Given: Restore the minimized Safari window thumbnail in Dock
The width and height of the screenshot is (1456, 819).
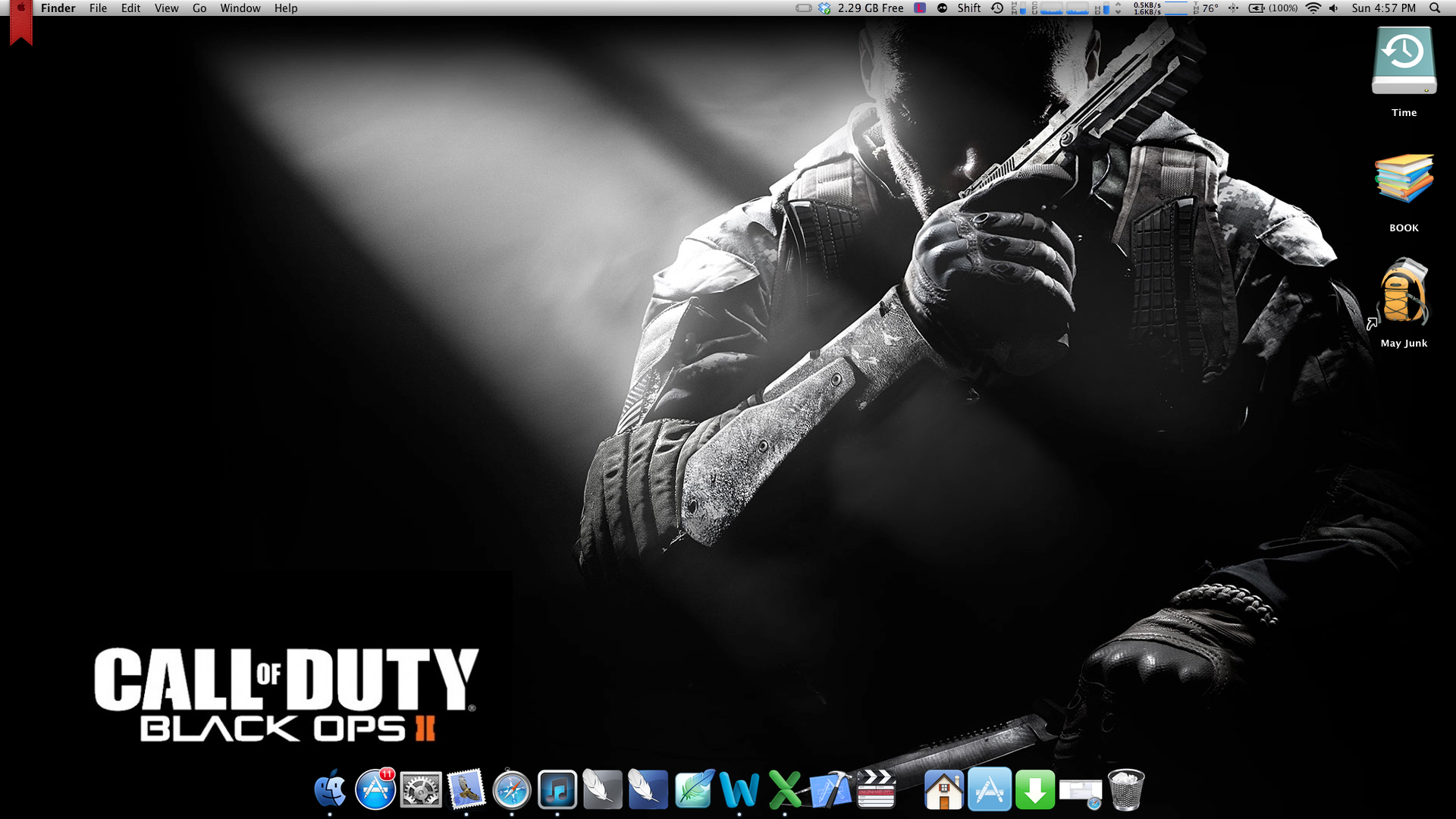Looking at the screenshot, I should pyautogui.click(x=1081, y=793).
